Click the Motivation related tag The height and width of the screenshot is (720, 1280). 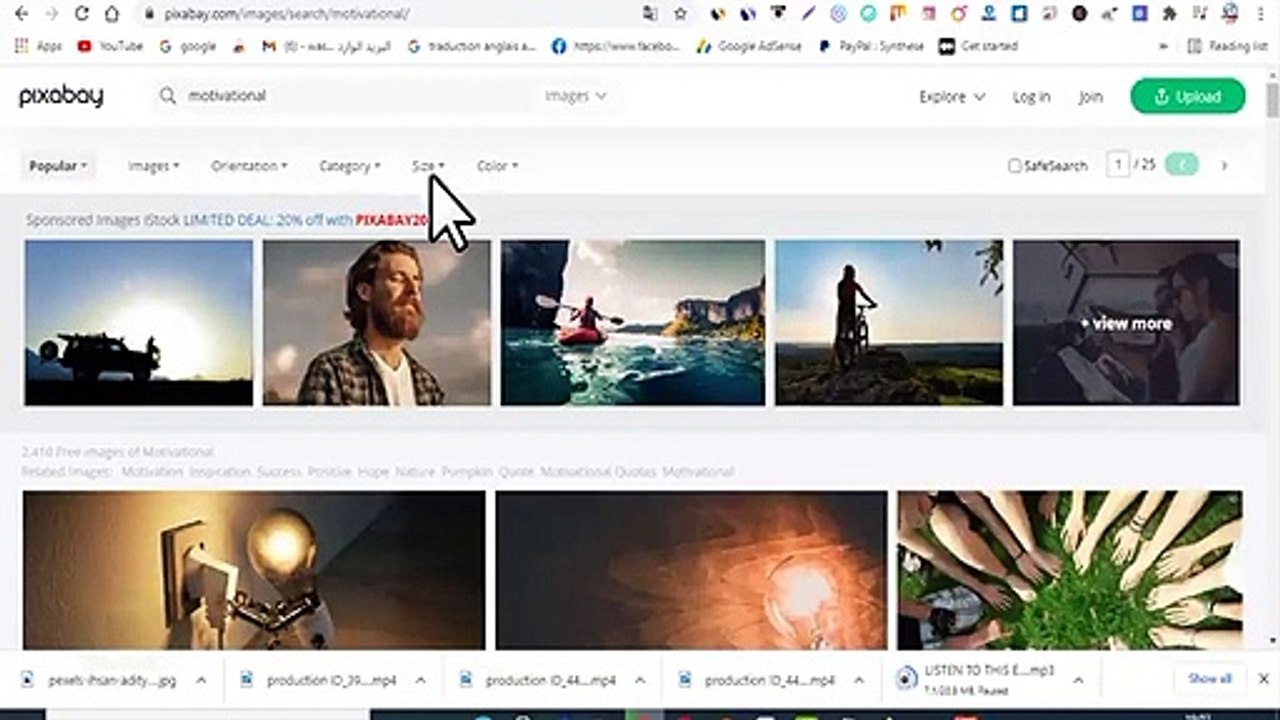click(152, 472)
